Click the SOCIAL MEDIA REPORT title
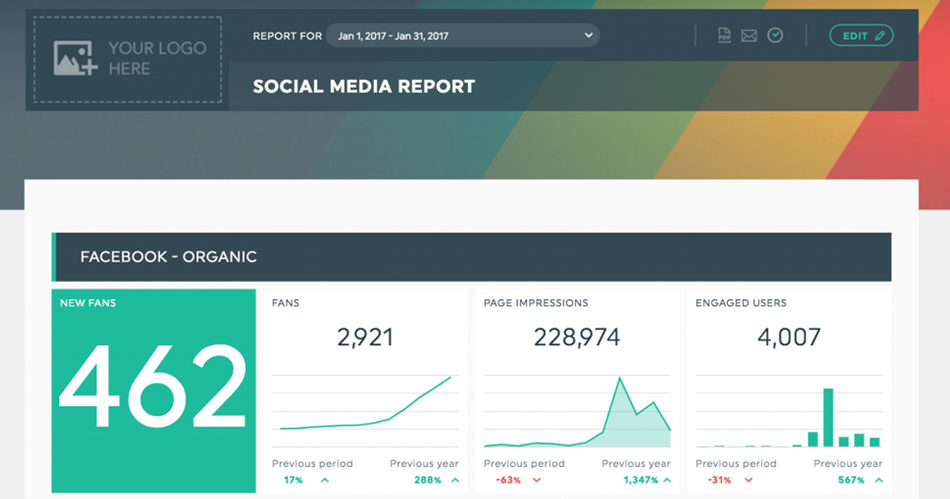Screen dimensions: 950x499 364,87
